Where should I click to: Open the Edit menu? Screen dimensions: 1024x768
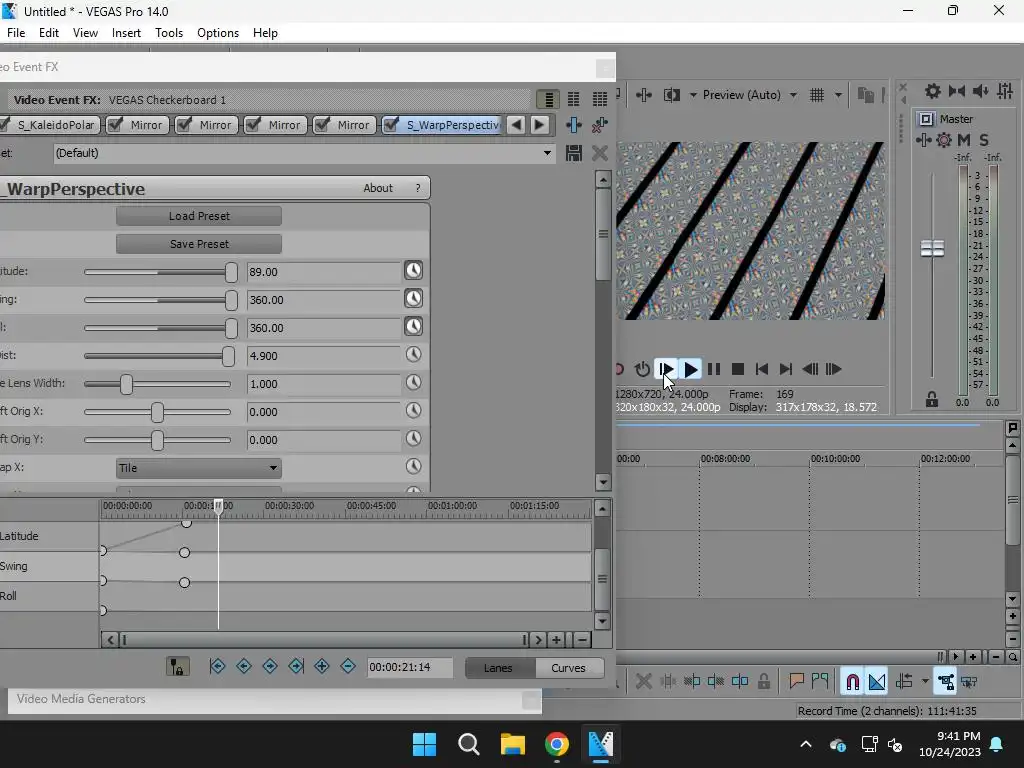tap(49, 33)
